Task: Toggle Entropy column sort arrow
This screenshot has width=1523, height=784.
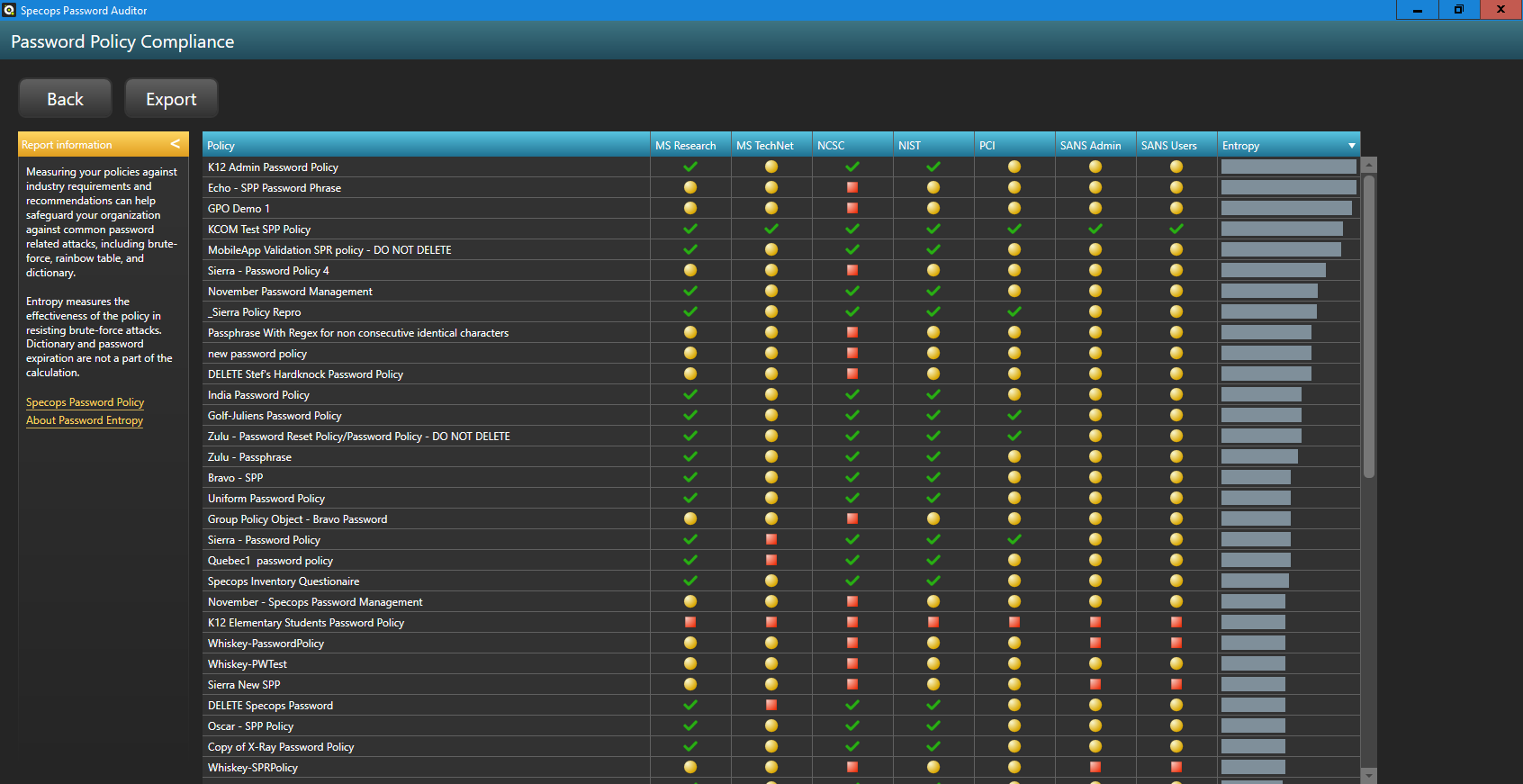Action: 1351,146
